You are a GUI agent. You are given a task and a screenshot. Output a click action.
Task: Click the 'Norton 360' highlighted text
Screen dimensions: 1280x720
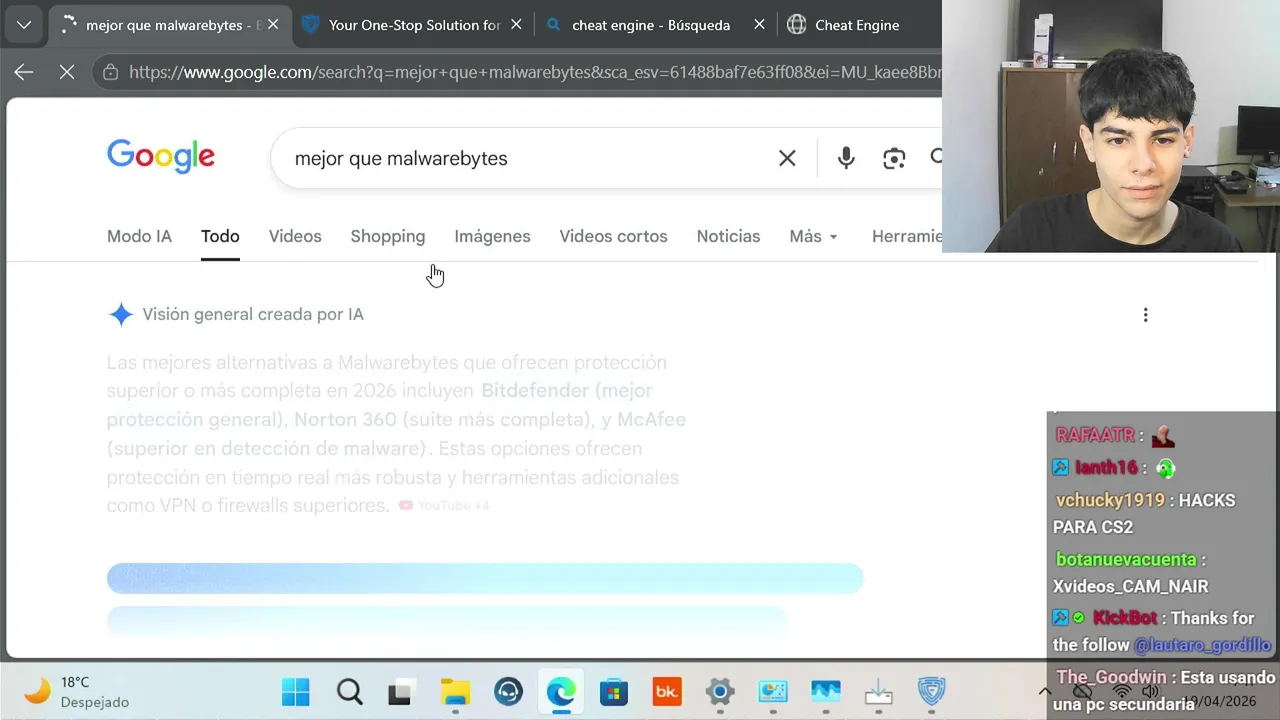pyautogui.click(x=347, y=419)
